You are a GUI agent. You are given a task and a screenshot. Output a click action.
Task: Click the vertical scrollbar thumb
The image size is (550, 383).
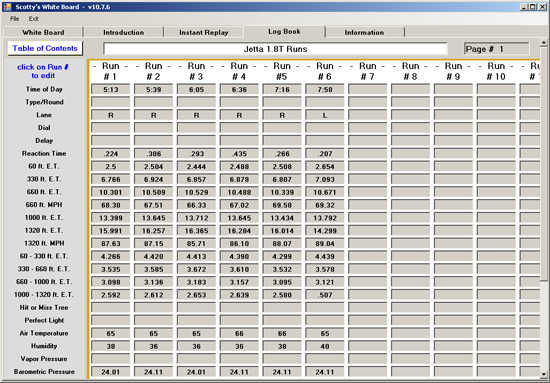click(544, 163)
